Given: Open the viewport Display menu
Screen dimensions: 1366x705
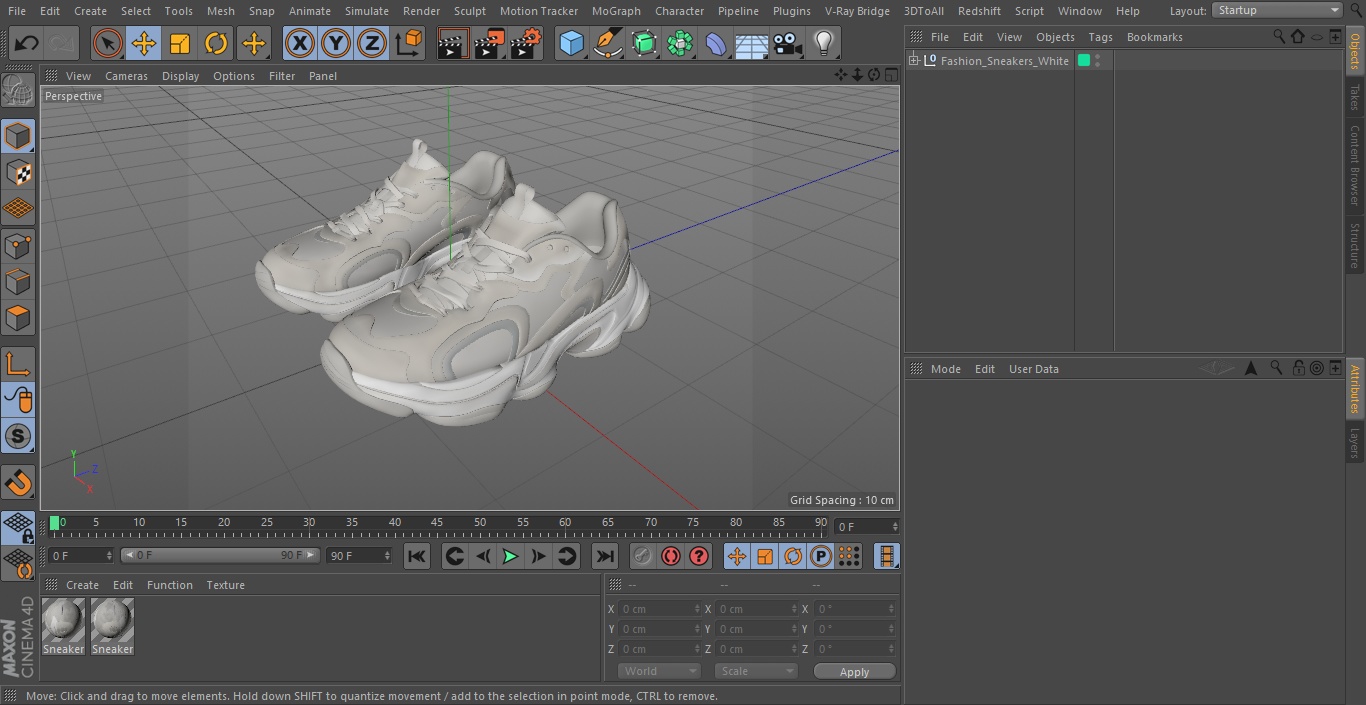Looking at the screenshot, I should 180,76.
